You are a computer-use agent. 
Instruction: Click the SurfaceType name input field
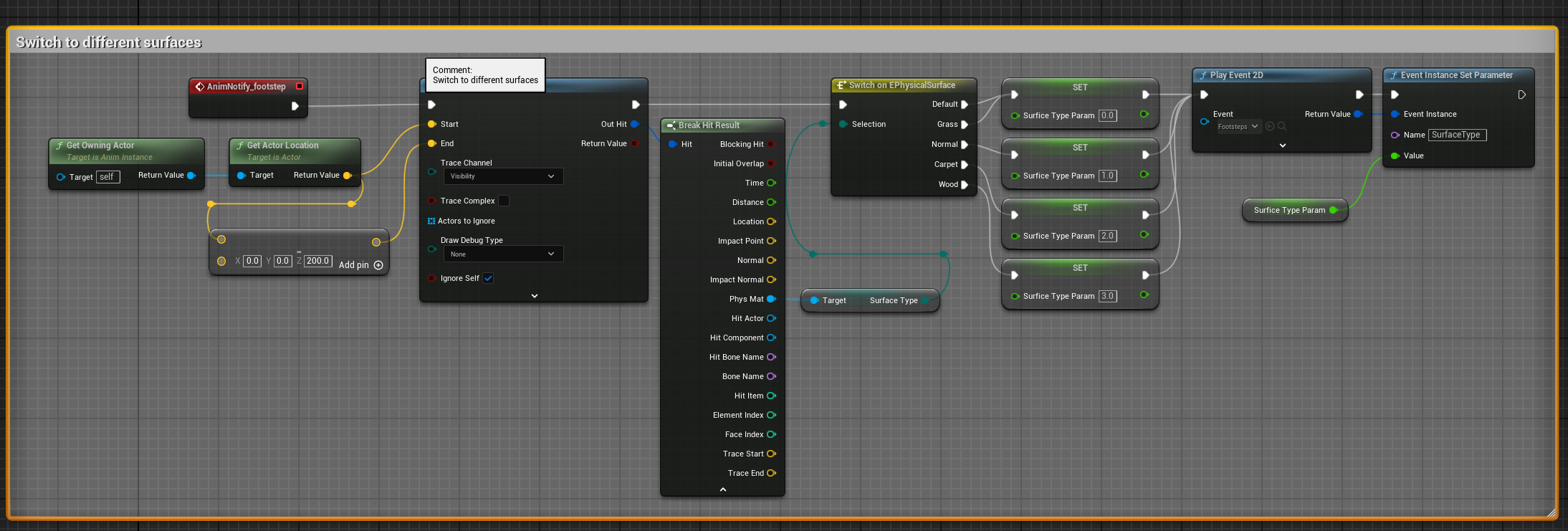point(1457,135)
